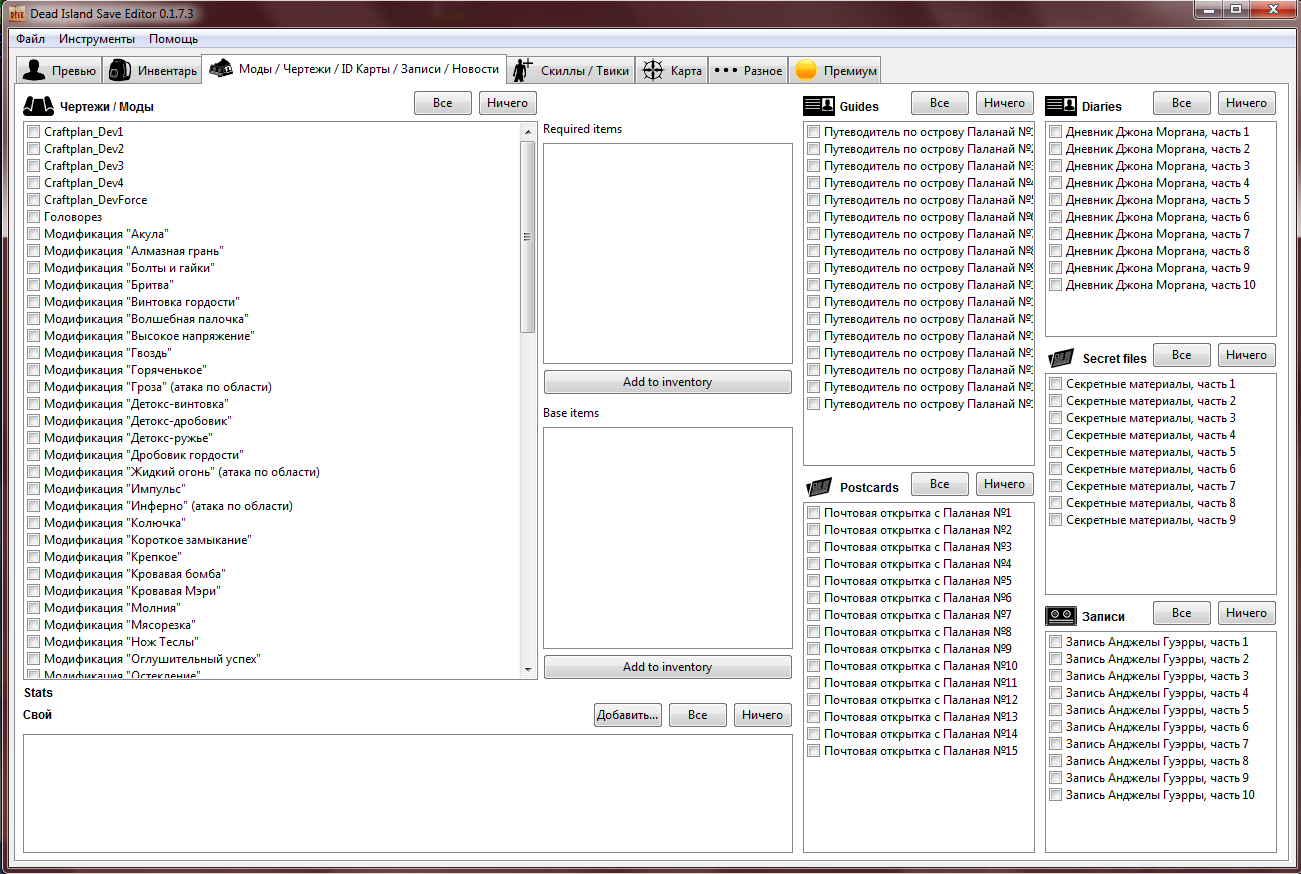Check Модификация "Акула"
Viewport: 1301px width, 874px height.
pyautogui.click(x=34, y=234)
